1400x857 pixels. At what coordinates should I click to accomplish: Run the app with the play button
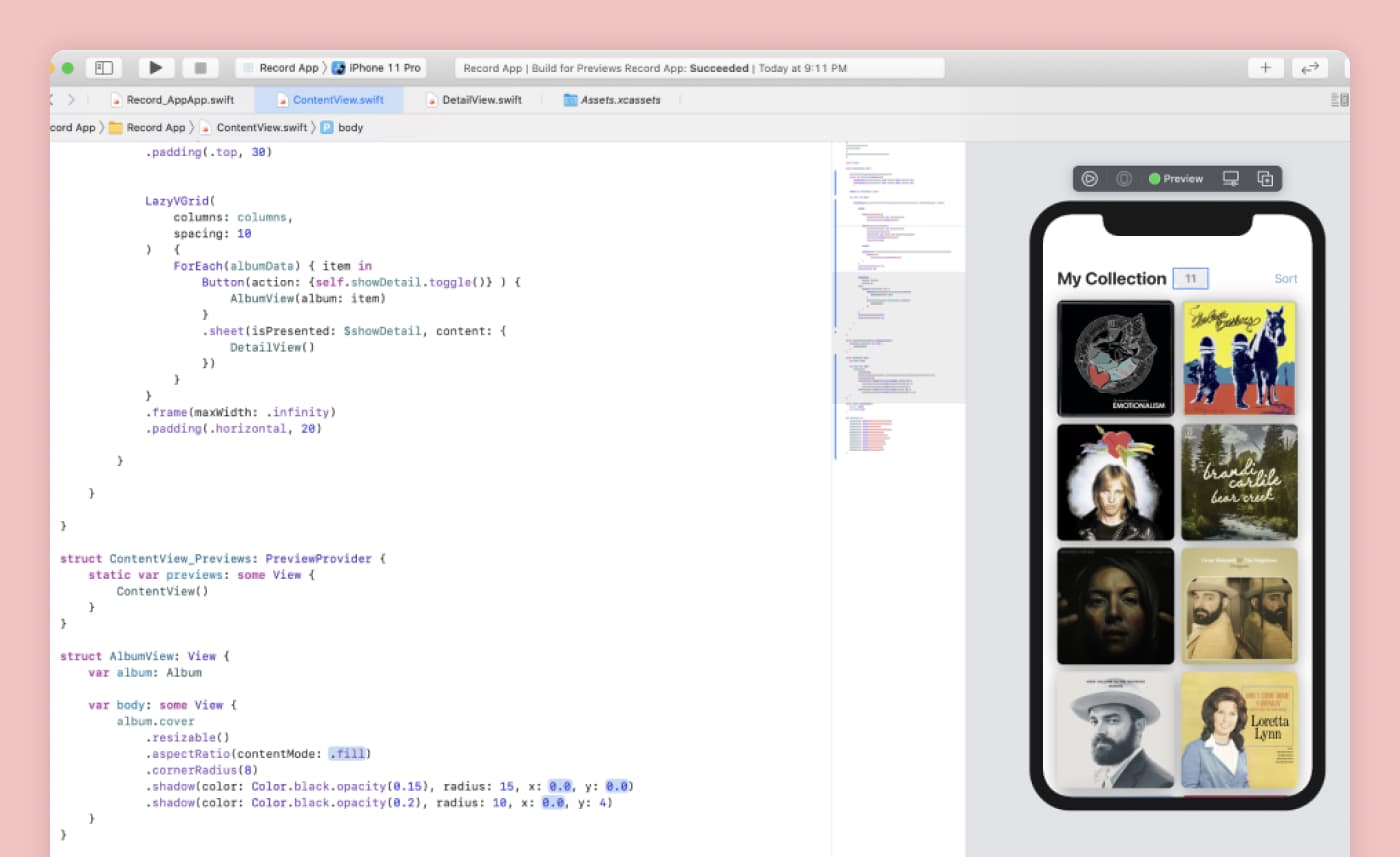[156, 68]
